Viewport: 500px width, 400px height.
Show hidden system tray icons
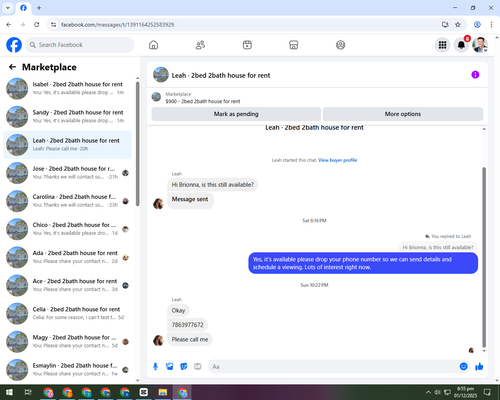428,392
